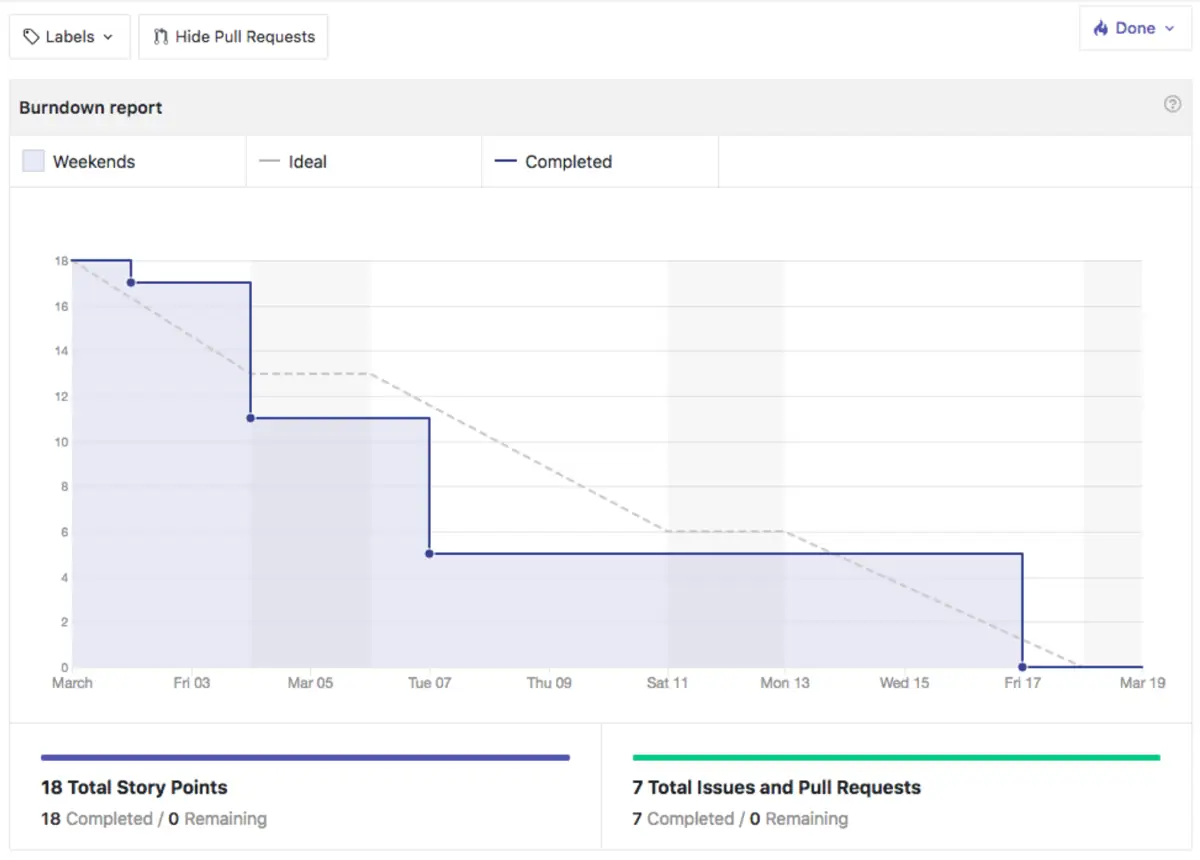
Task: Click the Mon 13 axis label
Action: 785,683
